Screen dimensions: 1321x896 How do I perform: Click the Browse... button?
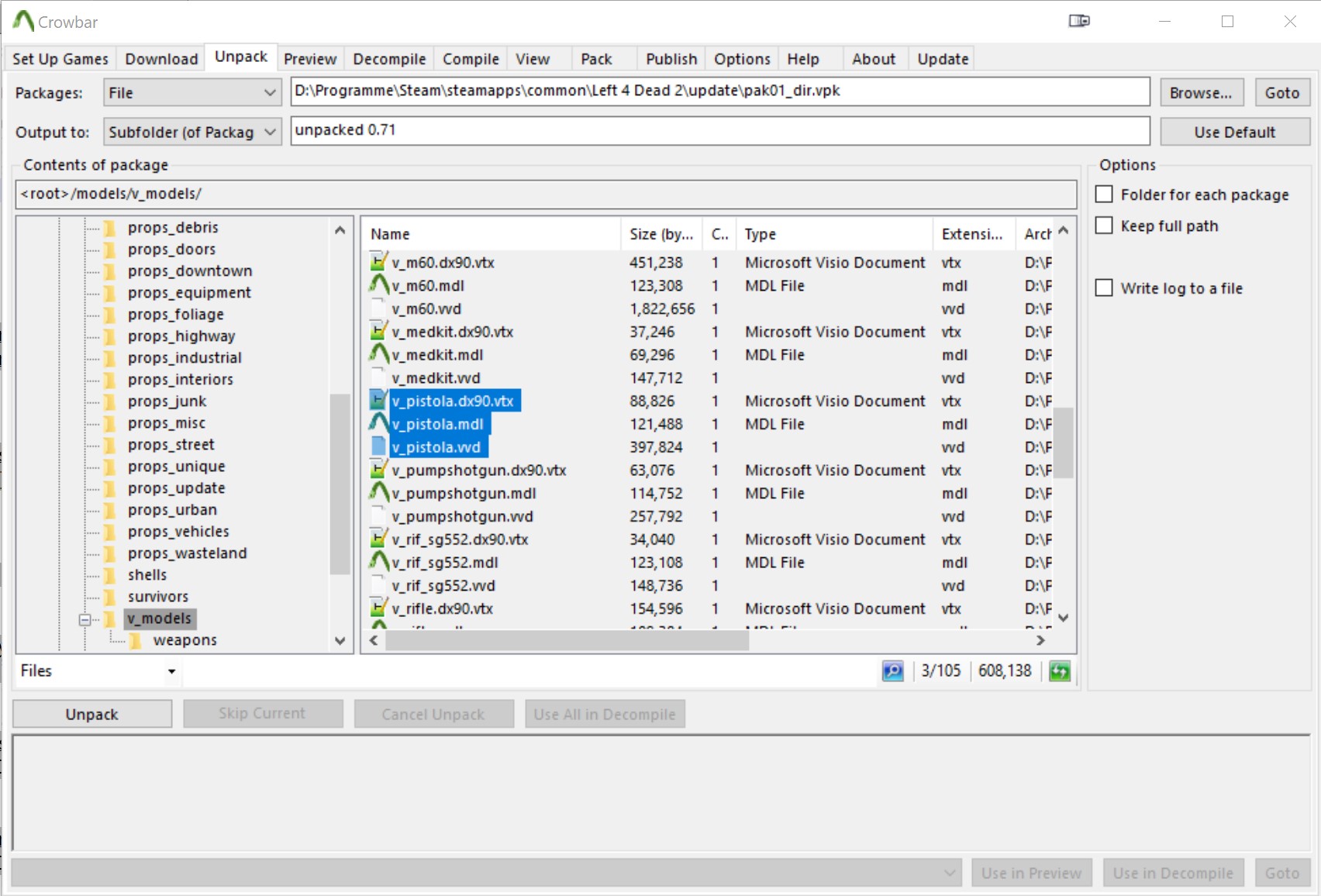(1202, 93)
